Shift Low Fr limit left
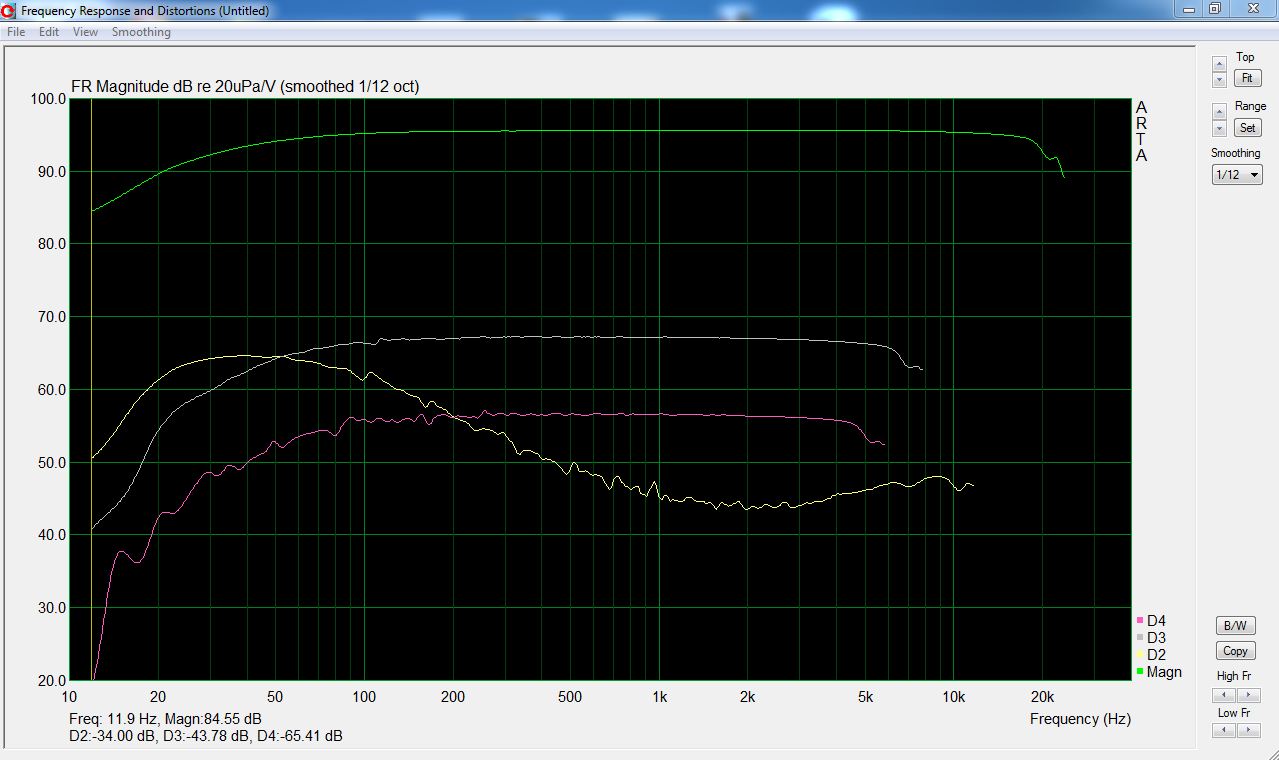Viewport: 1279px width, 760px height. (1224, 730)
